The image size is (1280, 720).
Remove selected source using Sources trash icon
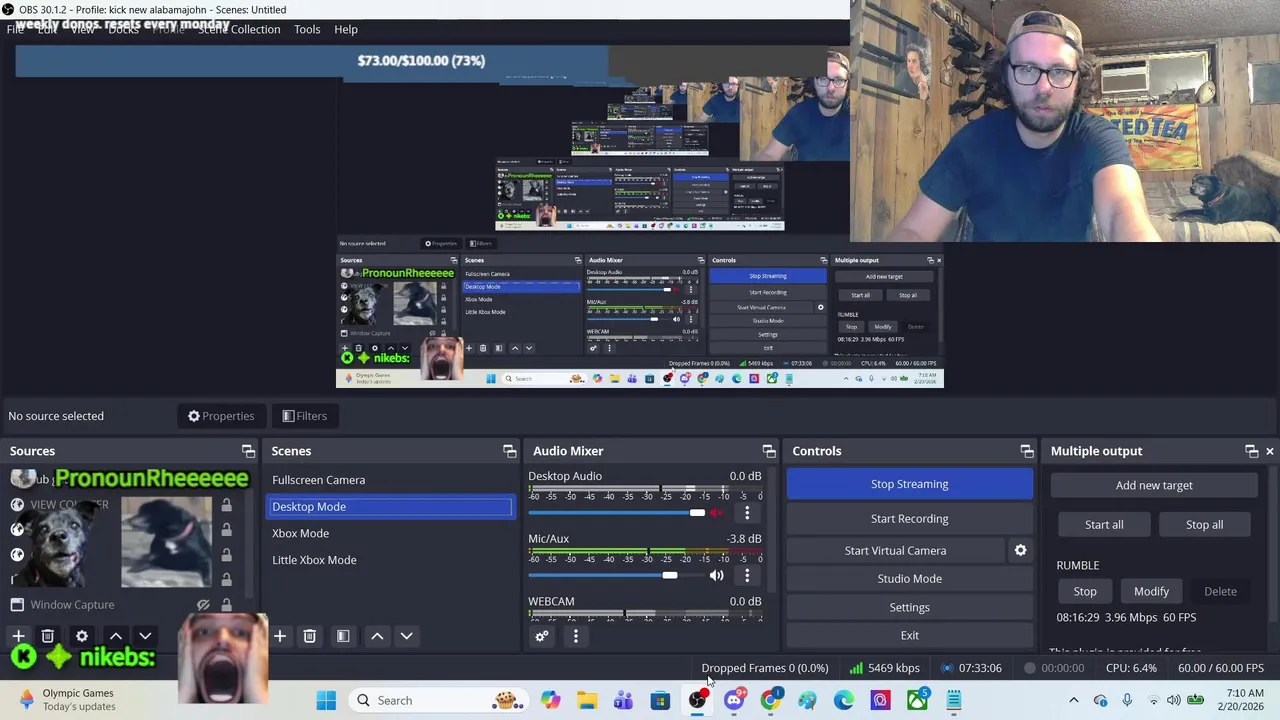coord(47,636)
